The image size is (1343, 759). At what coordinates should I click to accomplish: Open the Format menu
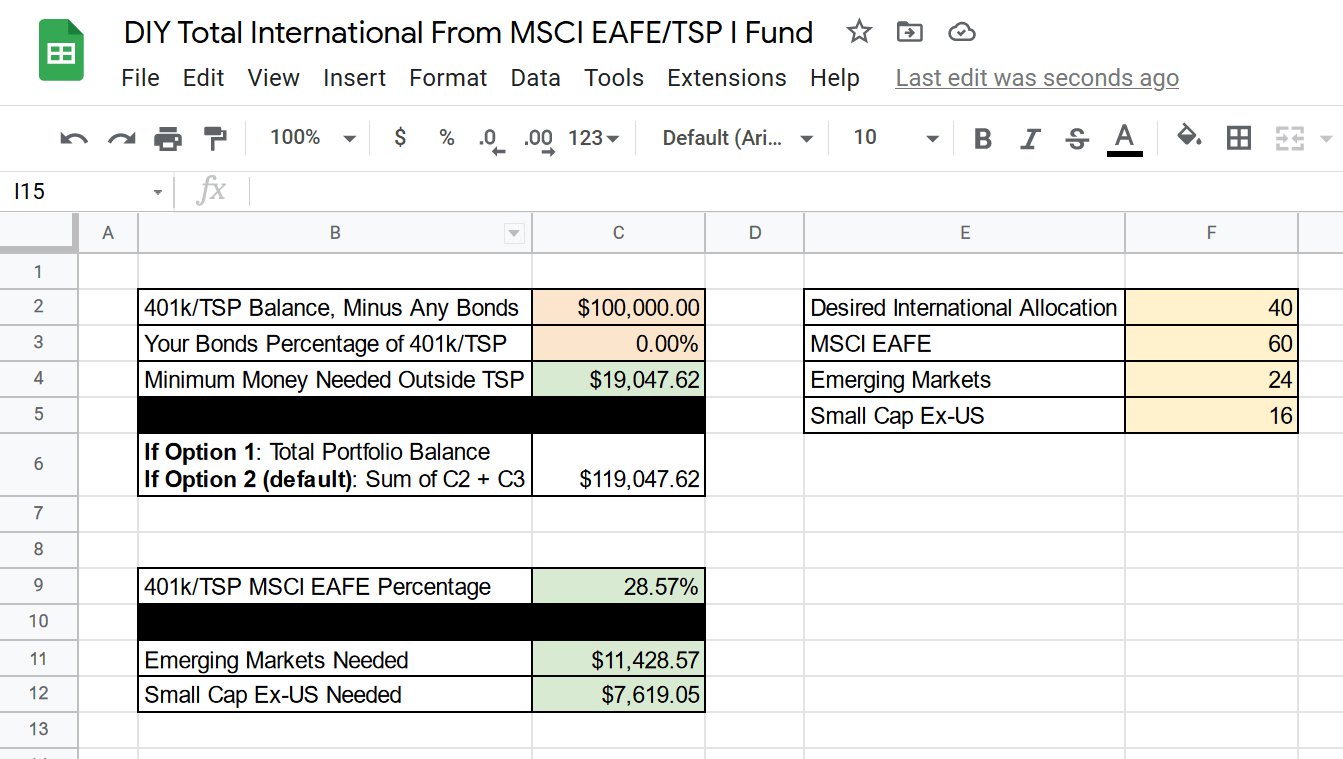tap(448, 78)
